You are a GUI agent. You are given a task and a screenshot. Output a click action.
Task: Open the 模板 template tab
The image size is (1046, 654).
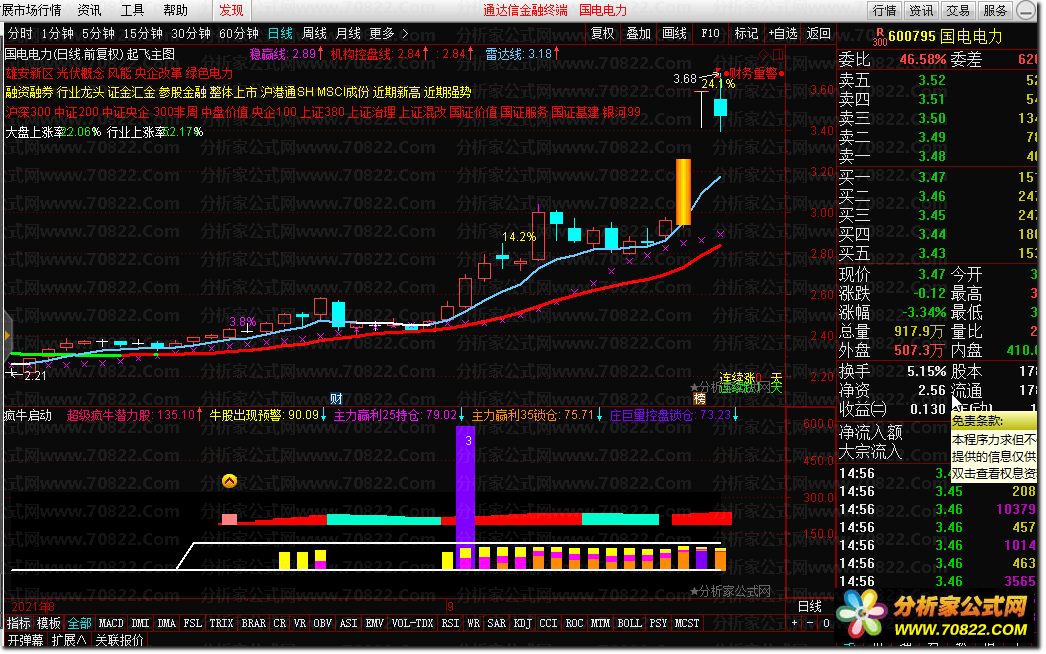coord(49,623)
